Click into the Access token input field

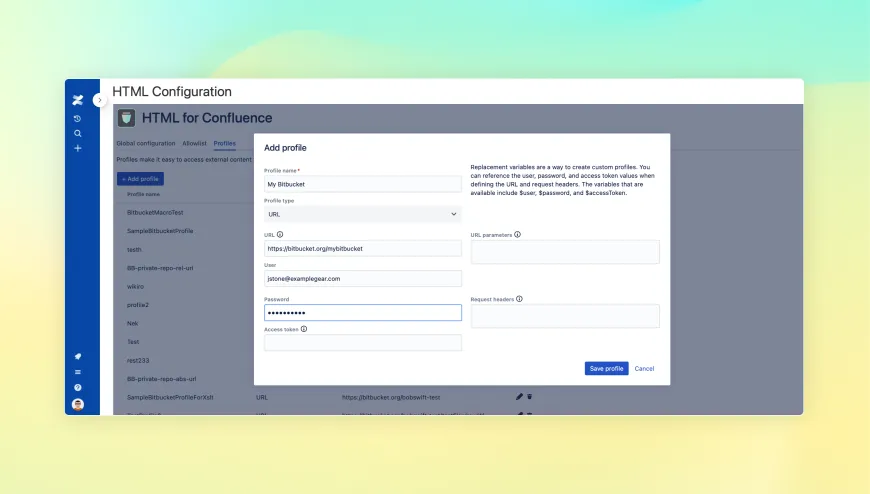point(362,343)
